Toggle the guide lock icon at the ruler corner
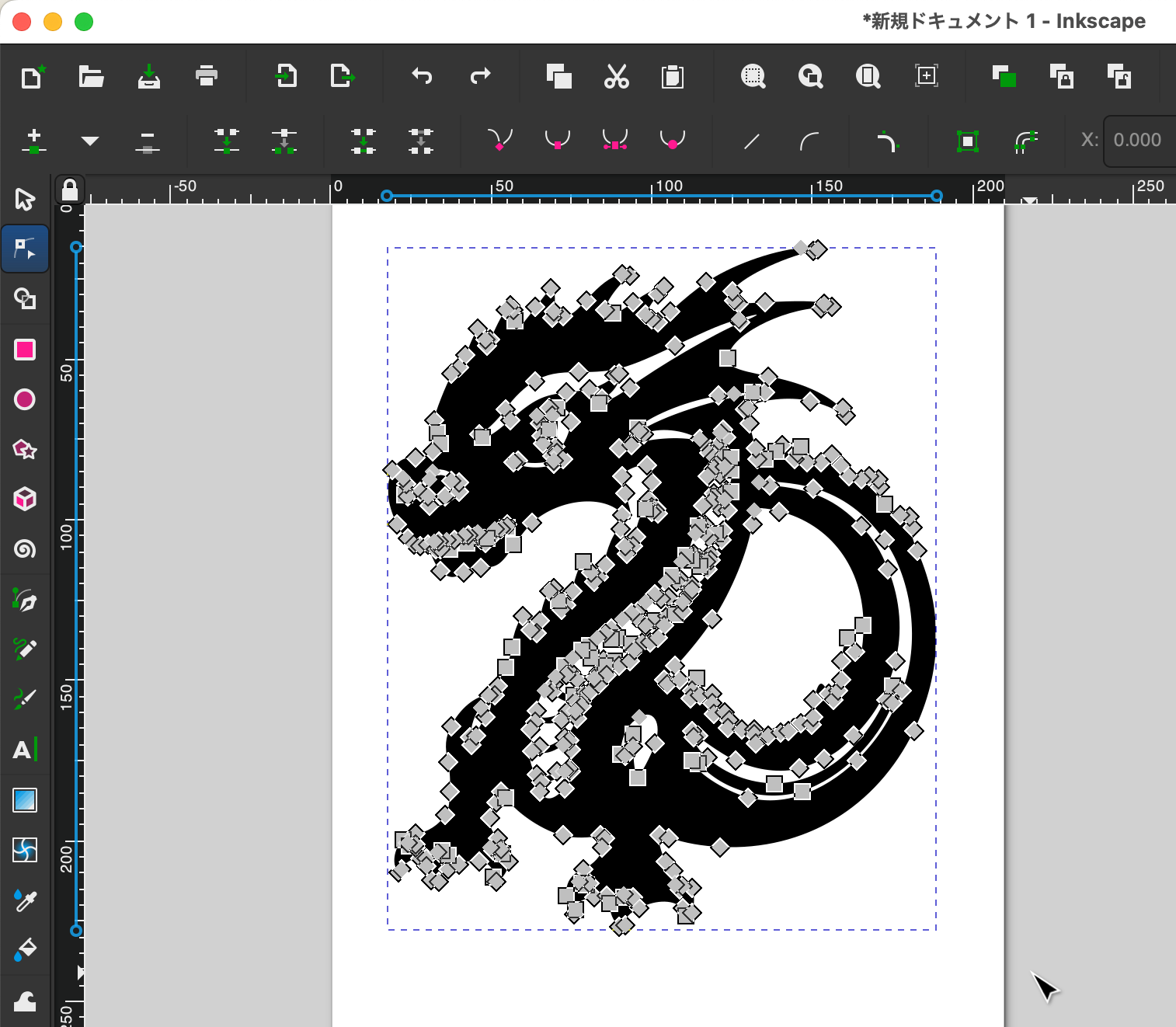The height and width of the screenshot is (1027, 1176). 70,189
